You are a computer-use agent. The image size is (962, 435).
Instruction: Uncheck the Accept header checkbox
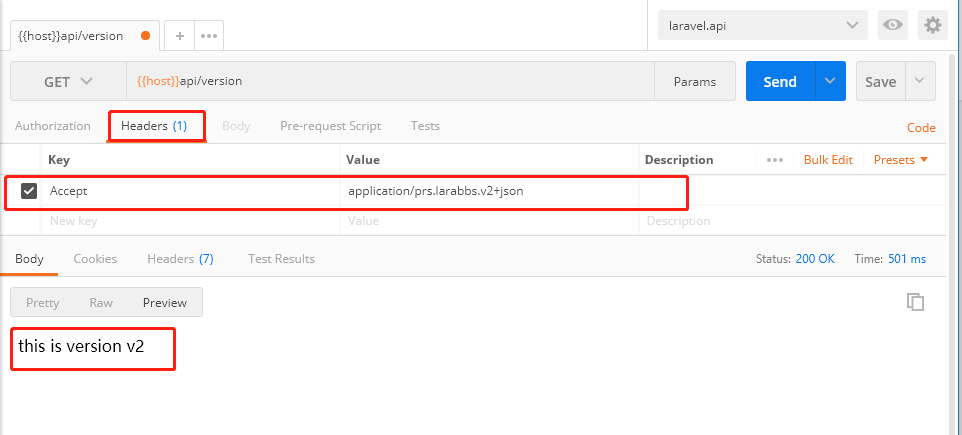[x=29, y=190]
